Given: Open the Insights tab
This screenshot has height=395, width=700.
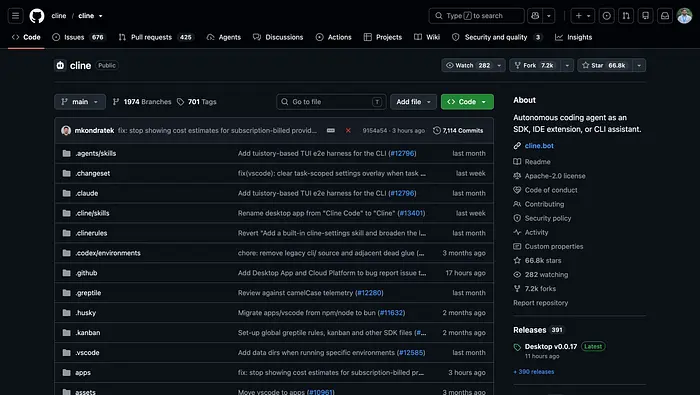Looking at the screenshot, I should 573,37.
